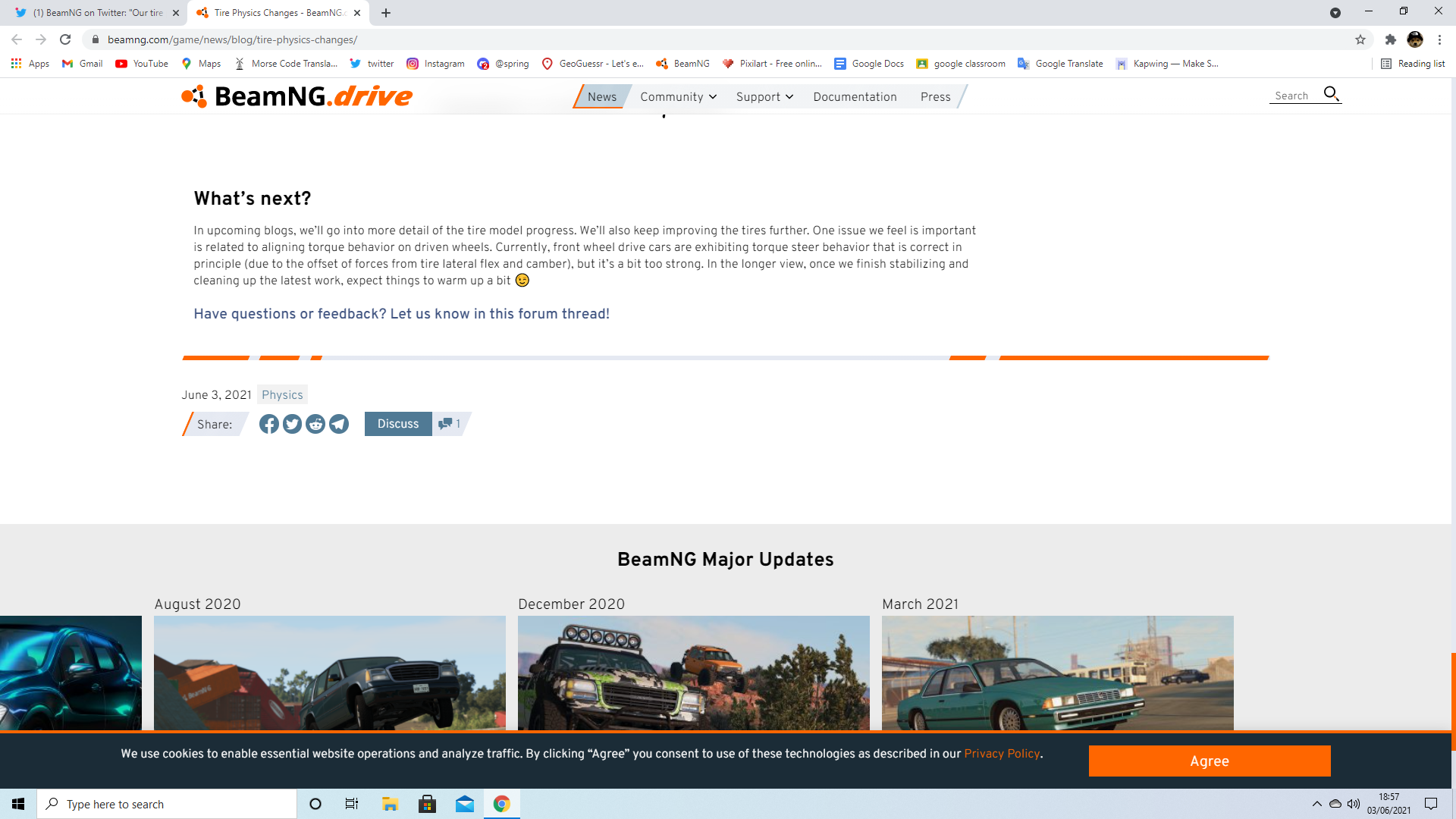
Task: Open Chrome three-dot menu
Action: tap(1440, 39)
